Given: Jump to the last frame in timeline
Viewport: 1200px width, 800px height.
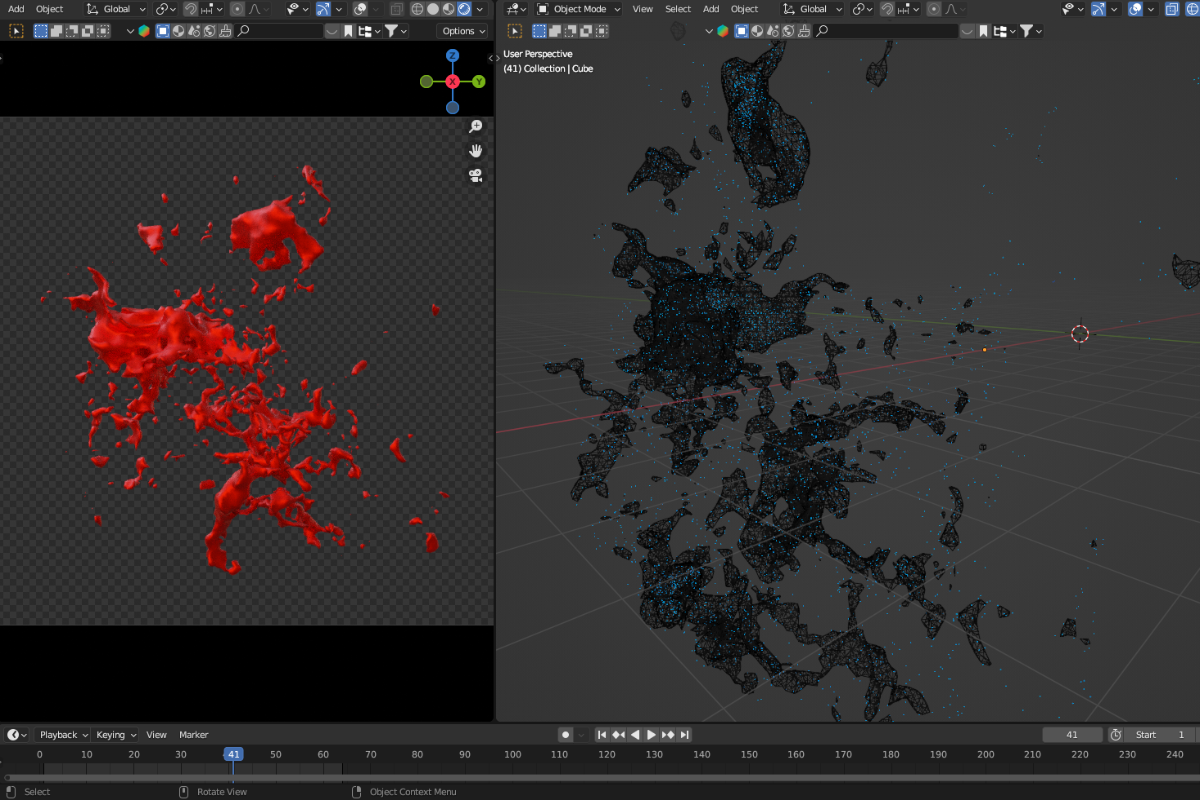Looking at the screenshot, I should pos(685,735).
